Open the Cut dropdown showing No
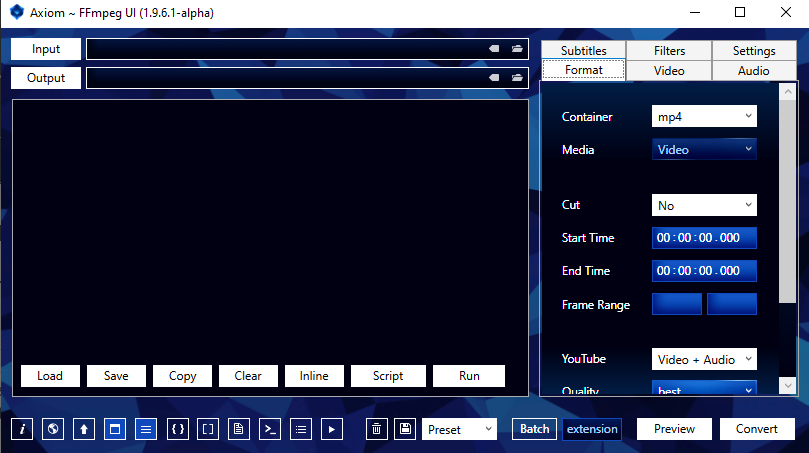Viewport: 809px width, 453px height. [x=704, y=205]
